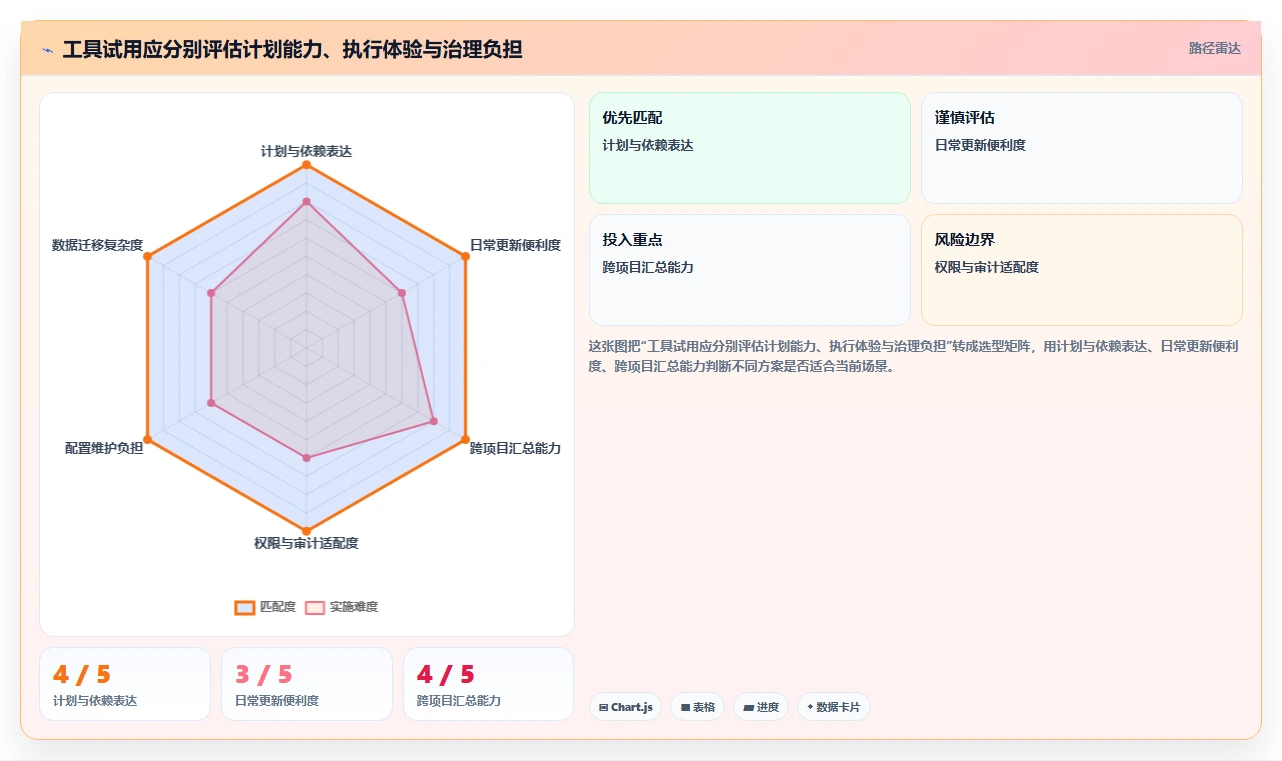The height and width of the screenshot is (761, 1282).
Task: Click the Chart.js chip icon
Action: 604,708
